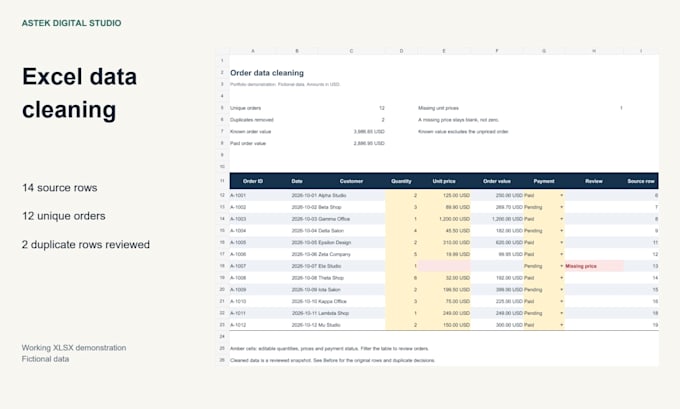Open the Payment dropdown for order A-1006

click(562, 254)
